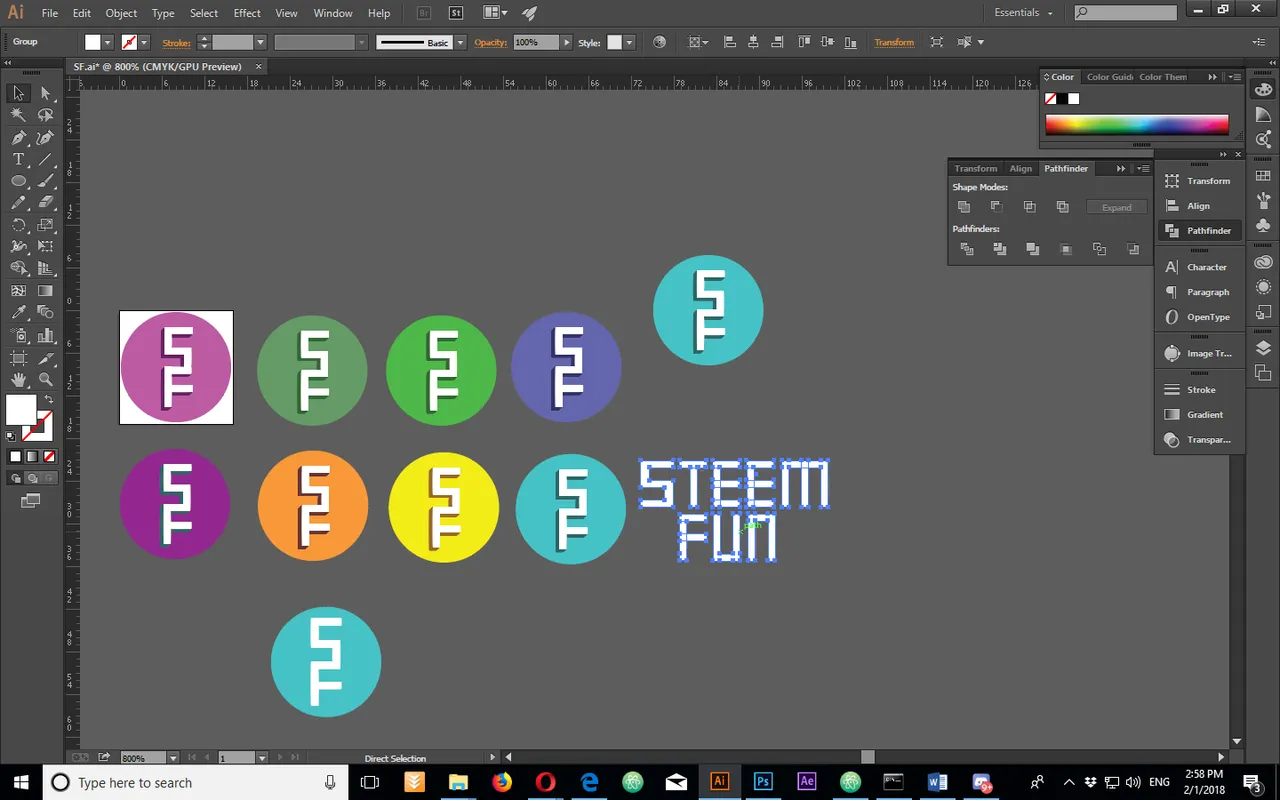Open the Basic brush definition dropdown
1280x800 pixels.
pyautogui.click(x=460, y=42)
